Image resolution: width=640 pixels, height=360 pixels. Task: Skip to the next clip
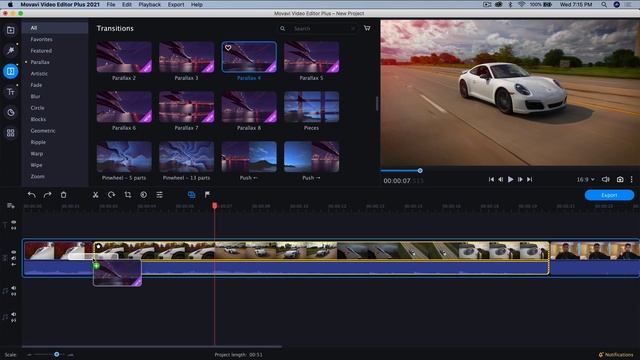point(529,179)
